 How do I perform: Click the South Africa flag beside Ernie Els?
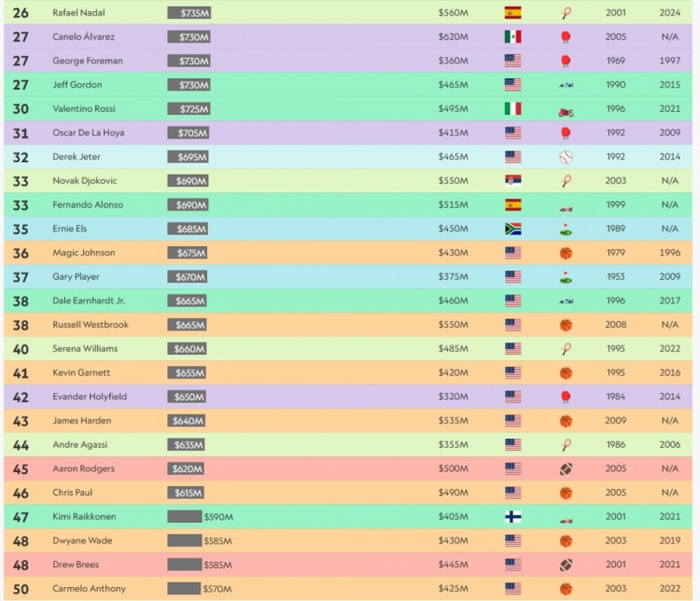pyautogui.click(x=513, y=229)
